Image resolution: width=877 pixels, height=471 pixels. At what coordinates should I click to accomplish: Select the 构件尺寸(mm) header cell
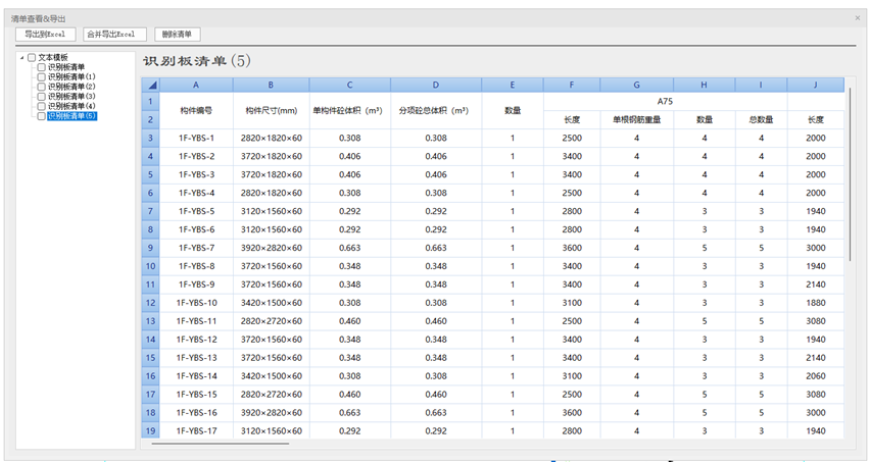pos(271,110)
